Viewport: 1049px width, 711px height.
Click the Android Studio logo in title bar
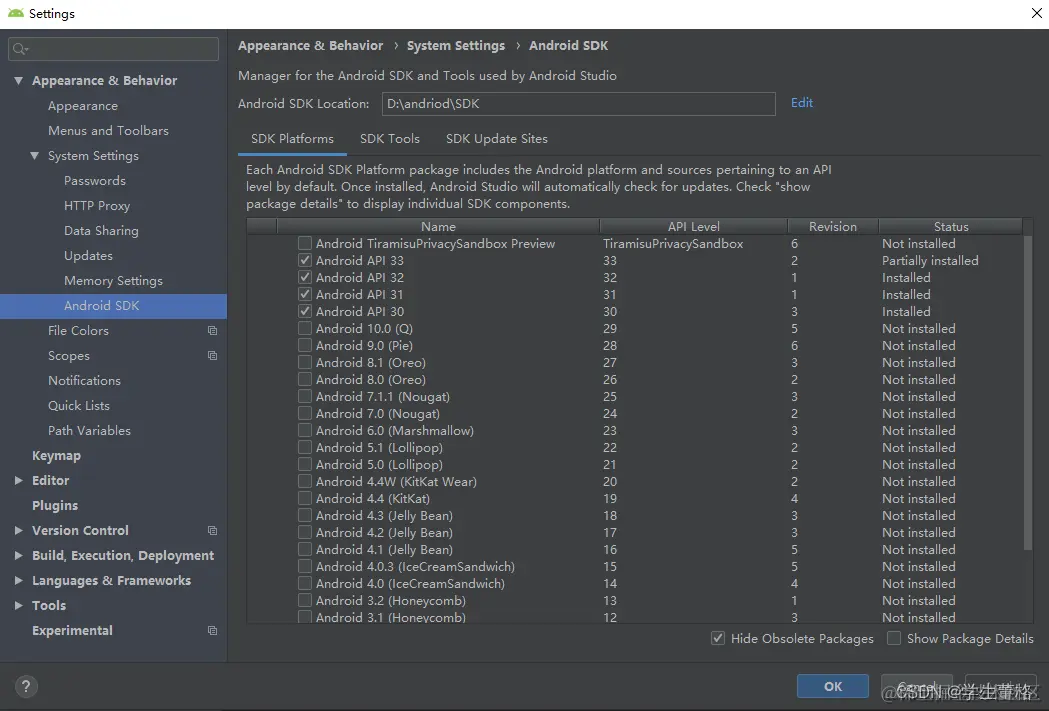point(15,13)
